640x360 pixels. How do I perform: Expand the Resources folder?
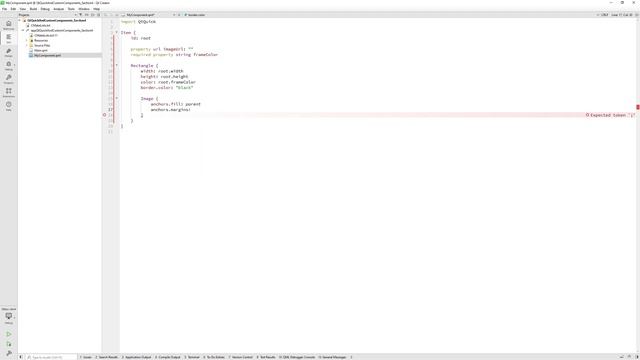pos(27,40)
